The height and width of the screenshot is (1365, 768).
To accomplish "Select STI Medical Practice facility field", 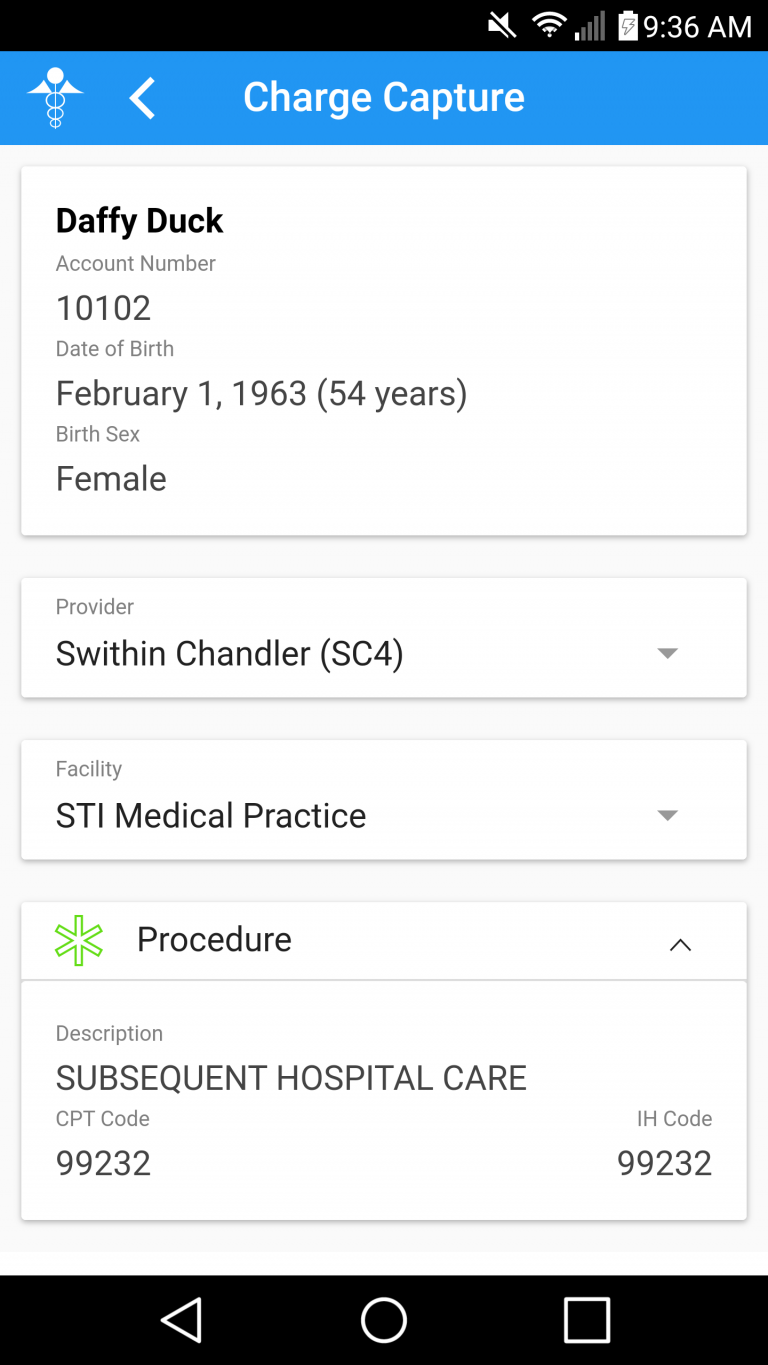I will point(211,816).
